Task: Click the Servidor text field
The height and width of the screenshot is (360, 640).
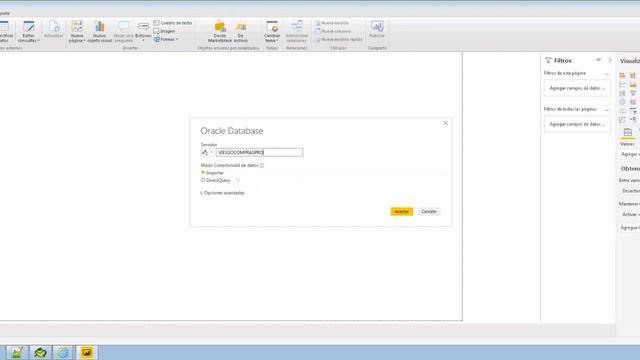Action: 260,152
